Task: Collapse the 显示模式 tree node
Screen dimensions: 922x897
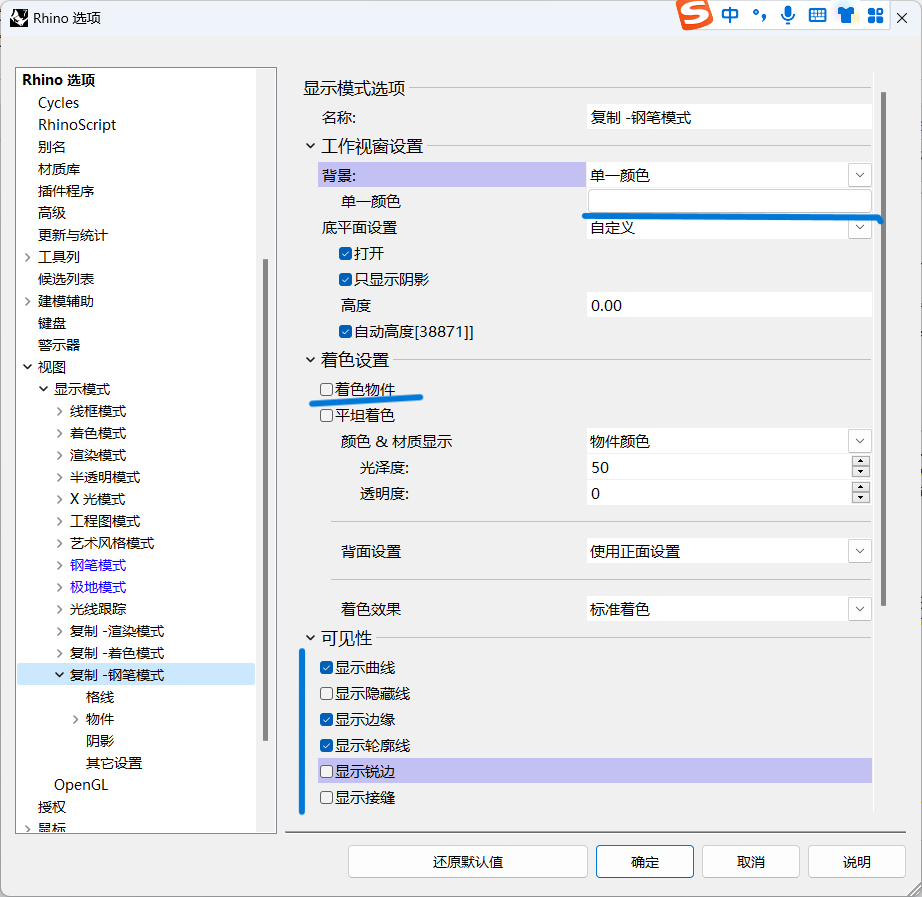Action: 44,389
